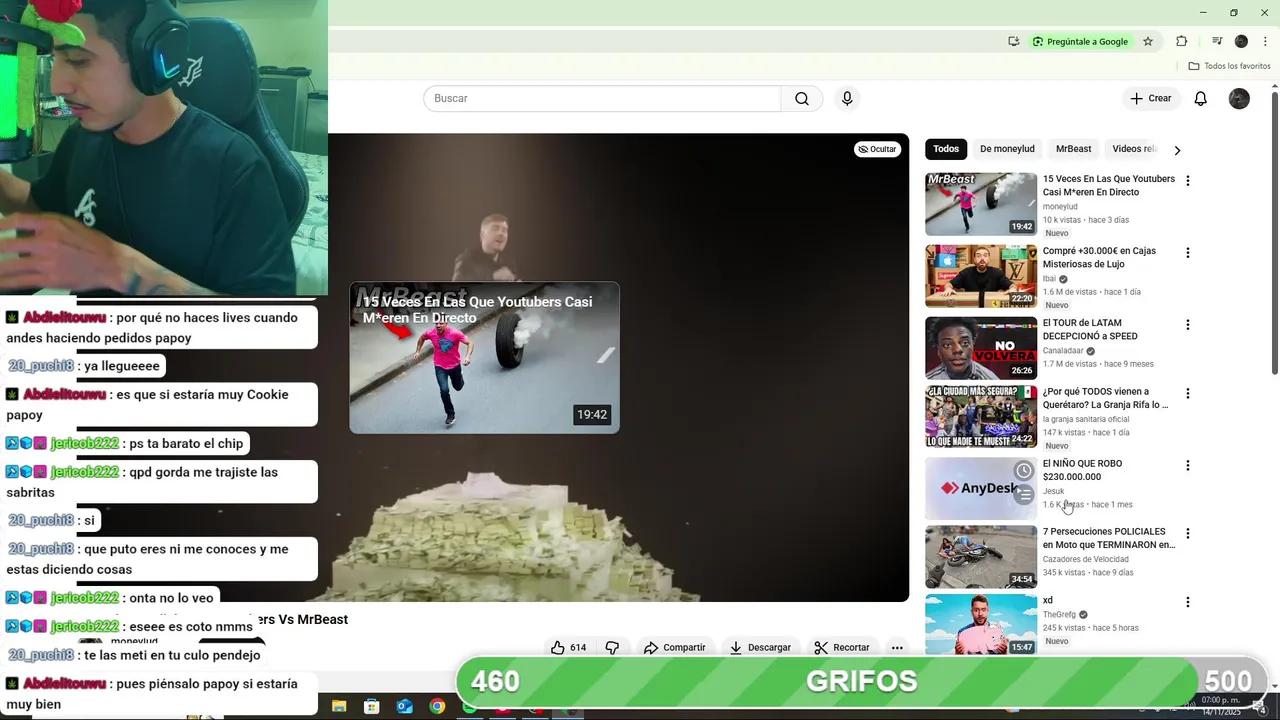Open YouTube notifications bell
The width and height of the screenshot is (1280, 720).
pyautogui.click(x=1201, y=98)
